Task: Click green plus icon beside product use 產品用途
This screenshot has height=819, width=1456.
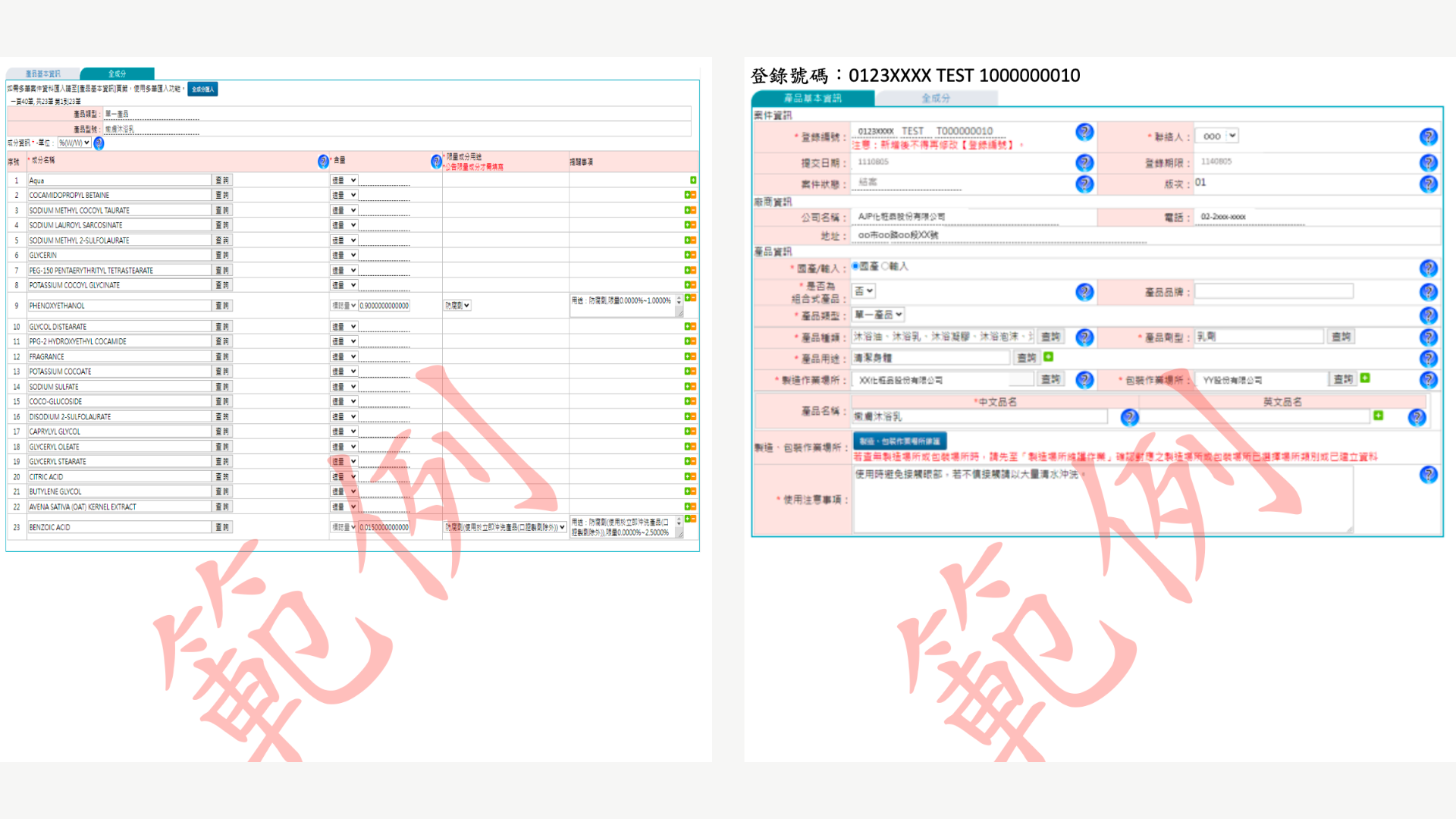Action: click(1048, 356)
